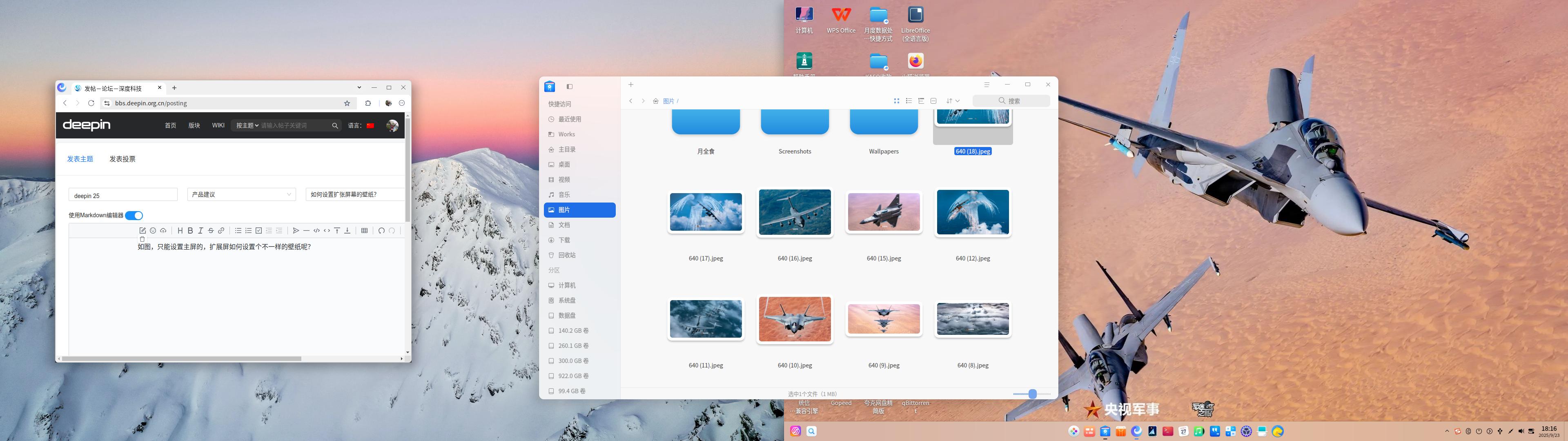
Task: Adjust the icon size slider in the file manager
Action: [1032, 394]
